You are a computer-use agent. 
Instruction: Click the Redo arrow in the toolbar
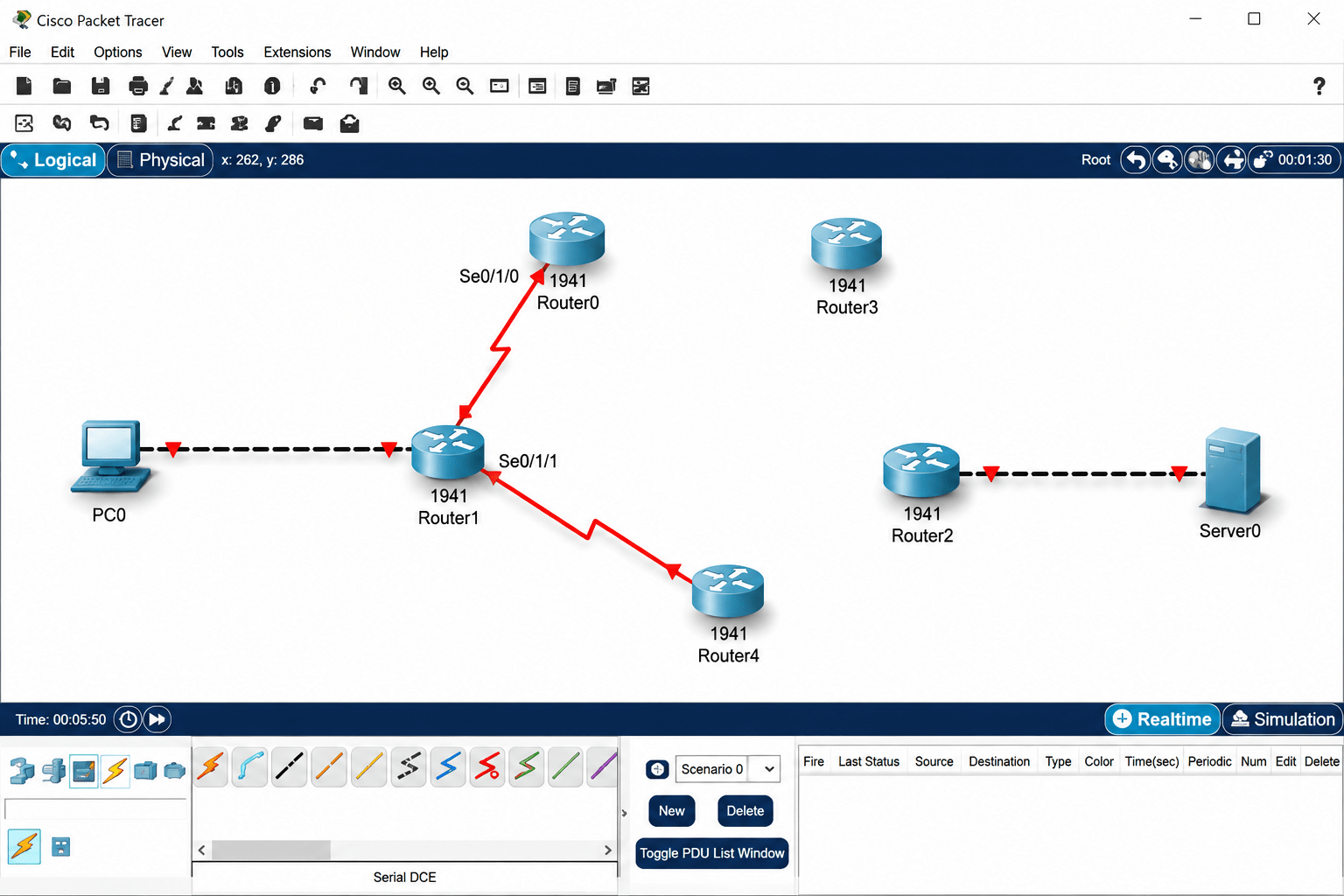click(x=358, y=86)
